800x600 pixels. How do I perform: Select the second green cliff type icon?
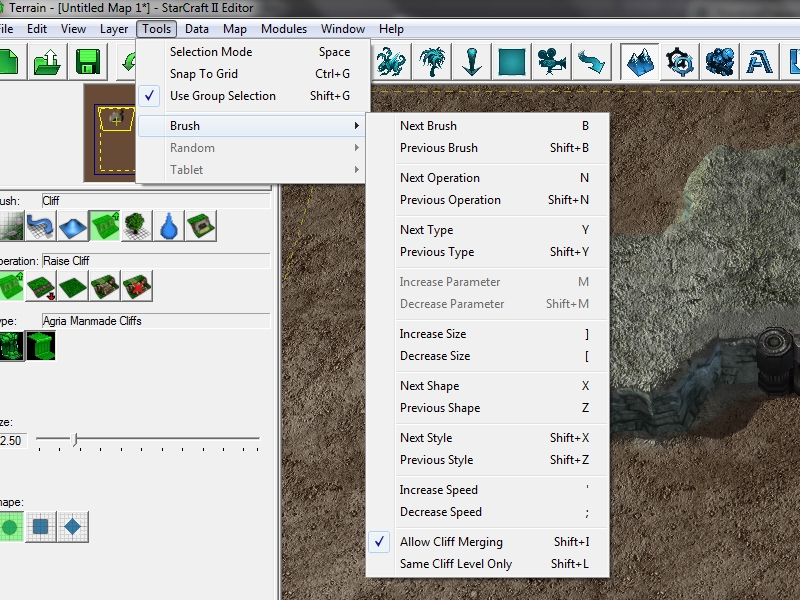(x=41, y=346)
